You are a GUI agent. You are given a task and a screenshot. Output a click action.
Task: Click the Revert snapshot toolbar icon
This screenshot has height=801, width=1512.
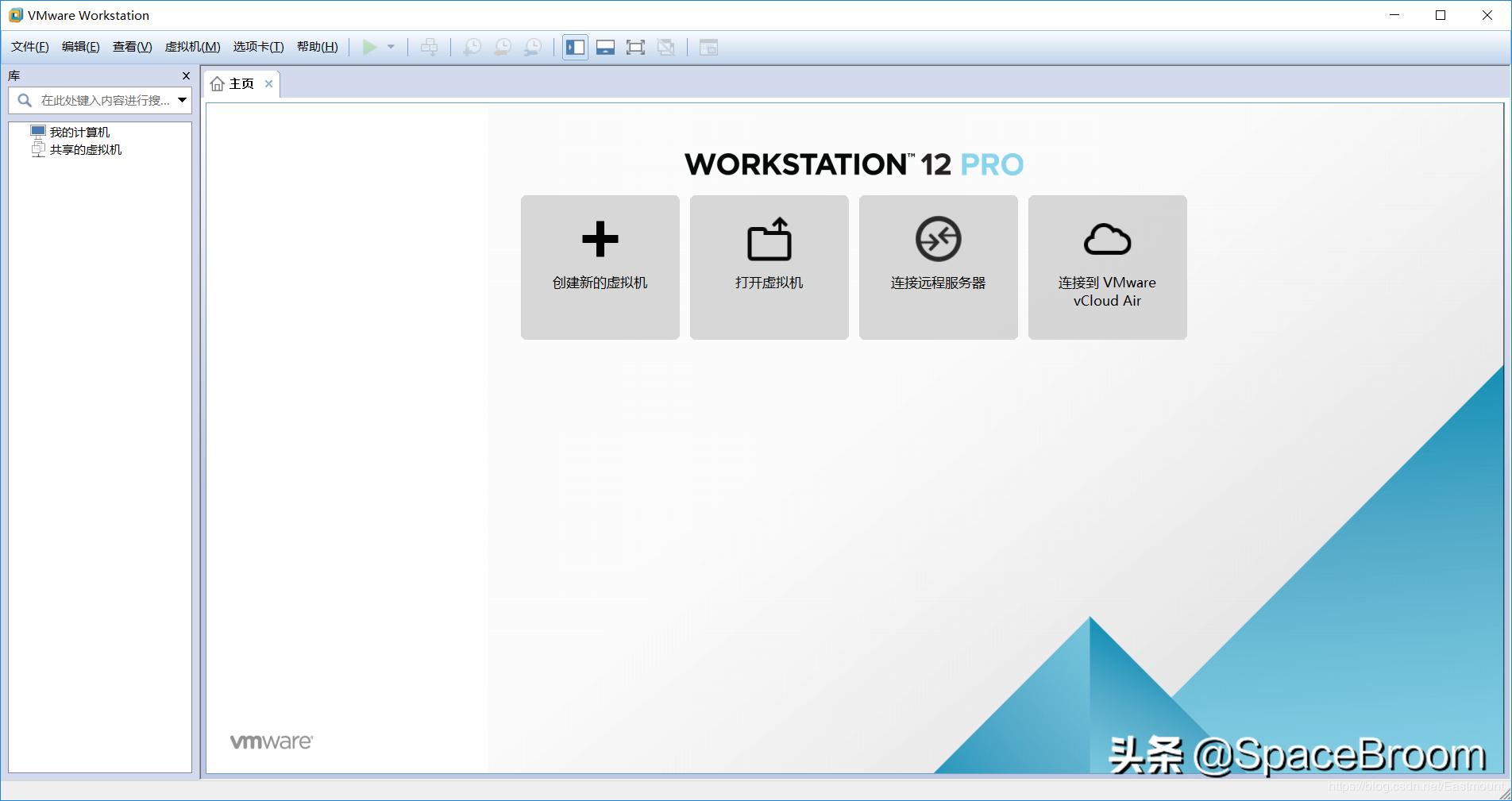502,47
